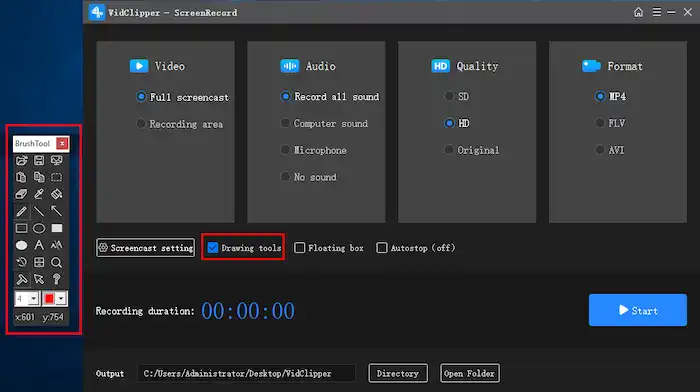The height and width of the screenshot is (392, 700).
Task: Select the paint bucket fill tool
Action: point(57,194)
